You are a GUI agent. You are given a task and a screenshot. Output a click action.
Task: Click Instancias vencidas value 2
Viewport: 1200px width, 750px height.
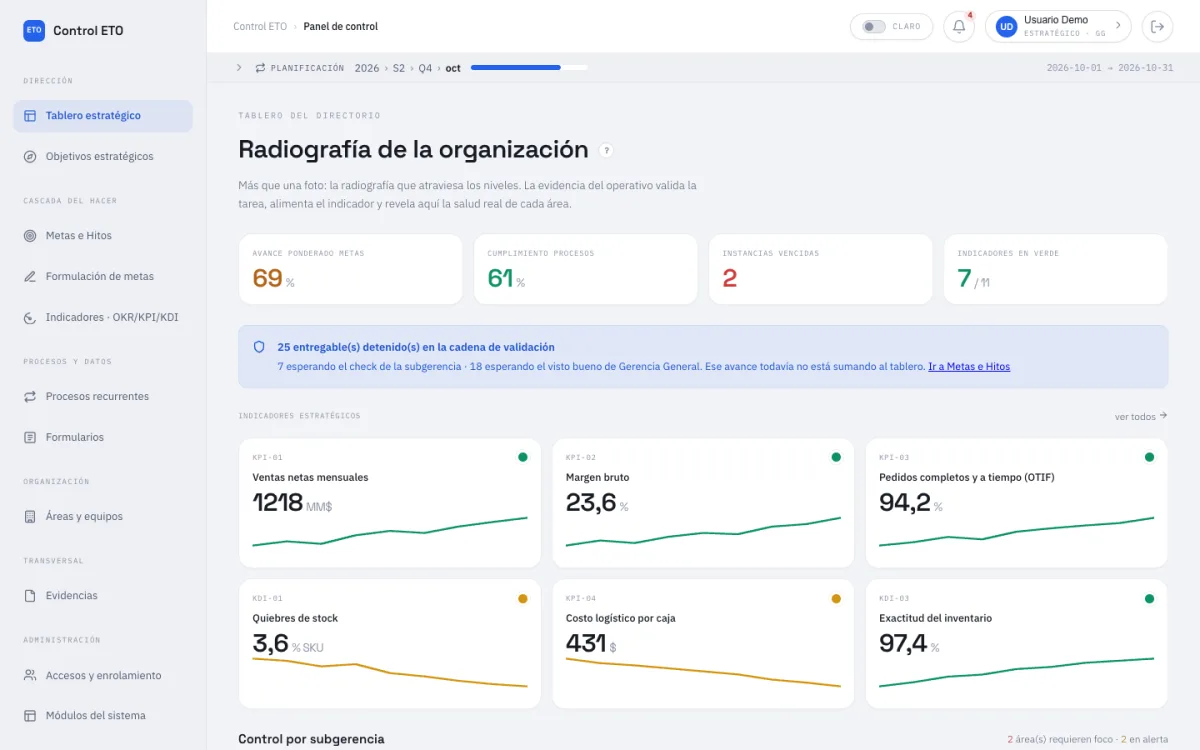730,279
